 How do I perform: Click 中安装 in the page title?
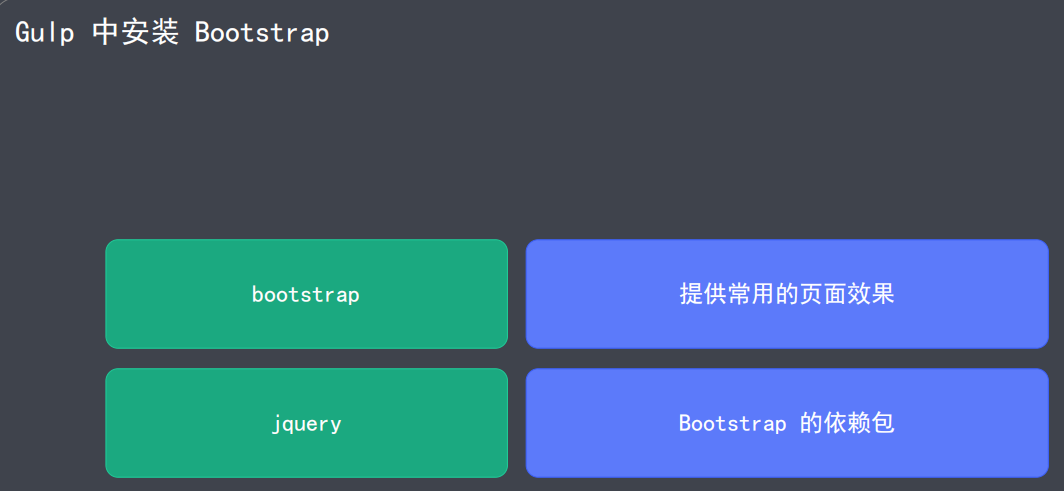[x=135, y=32]
